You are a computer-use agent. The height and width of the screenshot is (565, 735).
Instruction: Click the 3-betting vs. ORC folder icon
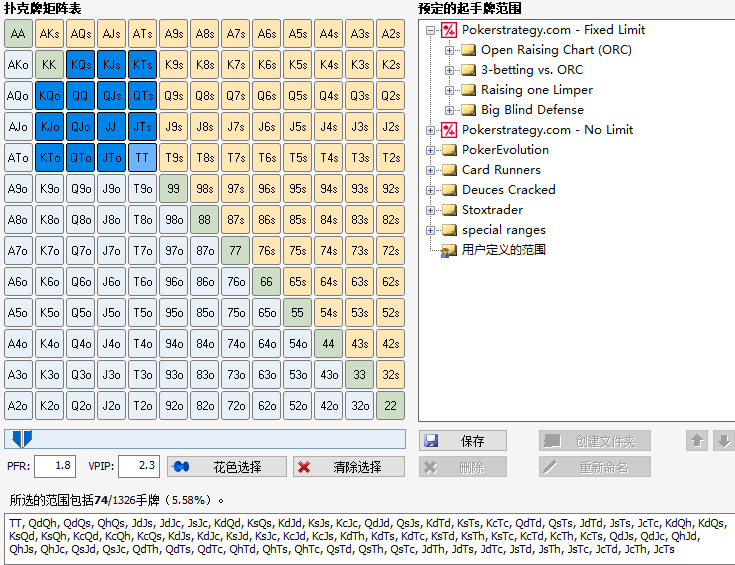pos(468,70)
